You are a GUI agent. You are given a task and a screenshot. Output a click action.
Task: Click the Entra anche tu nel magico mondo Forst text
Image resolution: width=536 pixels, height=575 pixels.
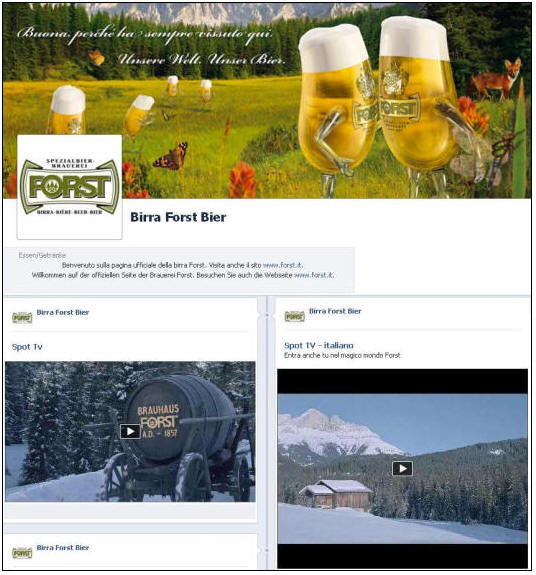(x=342, y=355)
